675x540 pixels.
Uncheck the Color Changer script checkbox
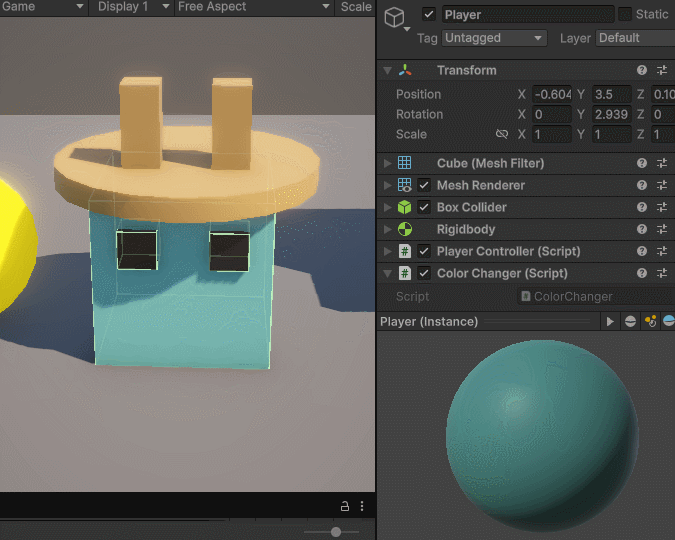[424, 274]
